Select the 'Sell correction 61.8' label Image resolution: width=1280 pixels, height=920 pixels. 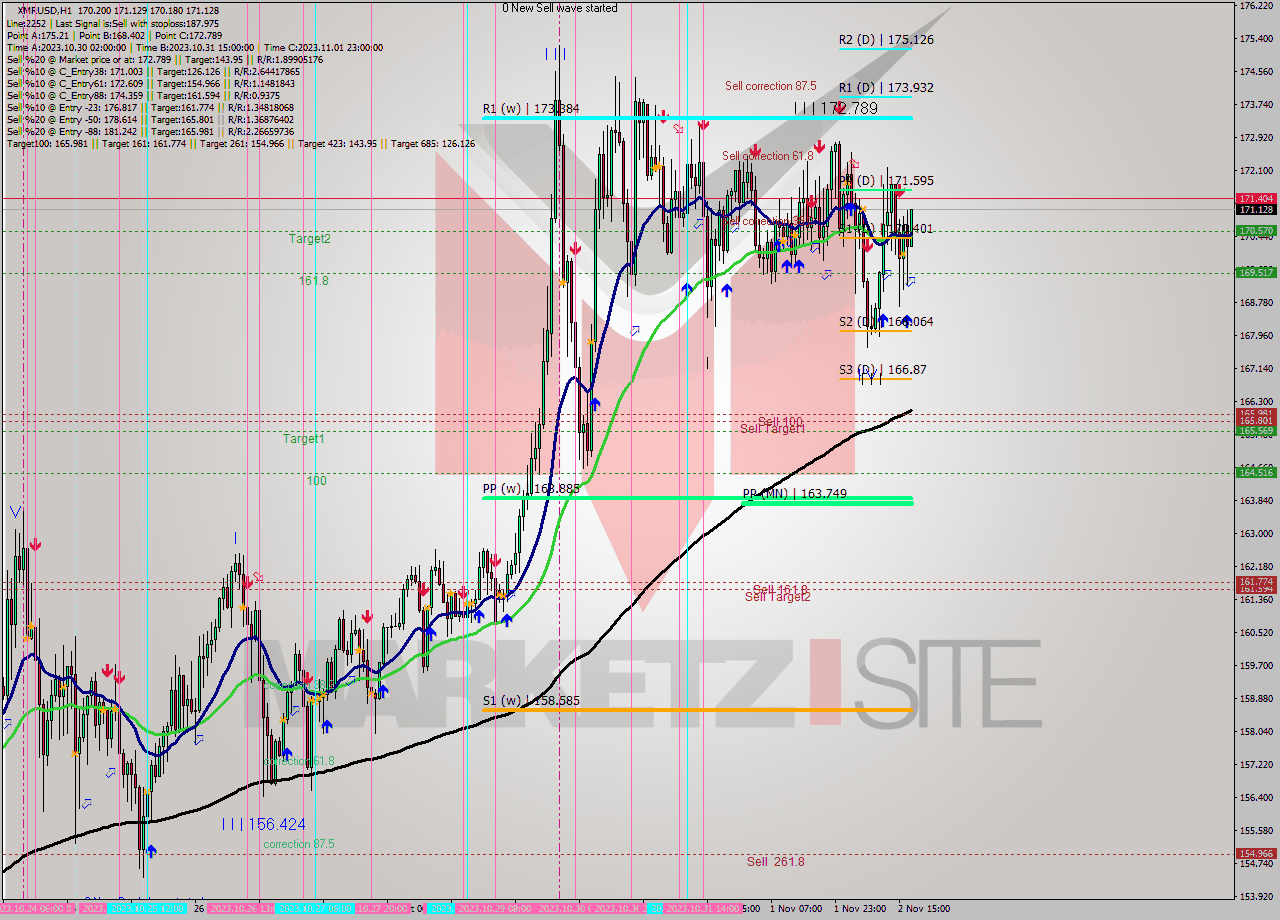pyautogui.click(x=767, y=156)
